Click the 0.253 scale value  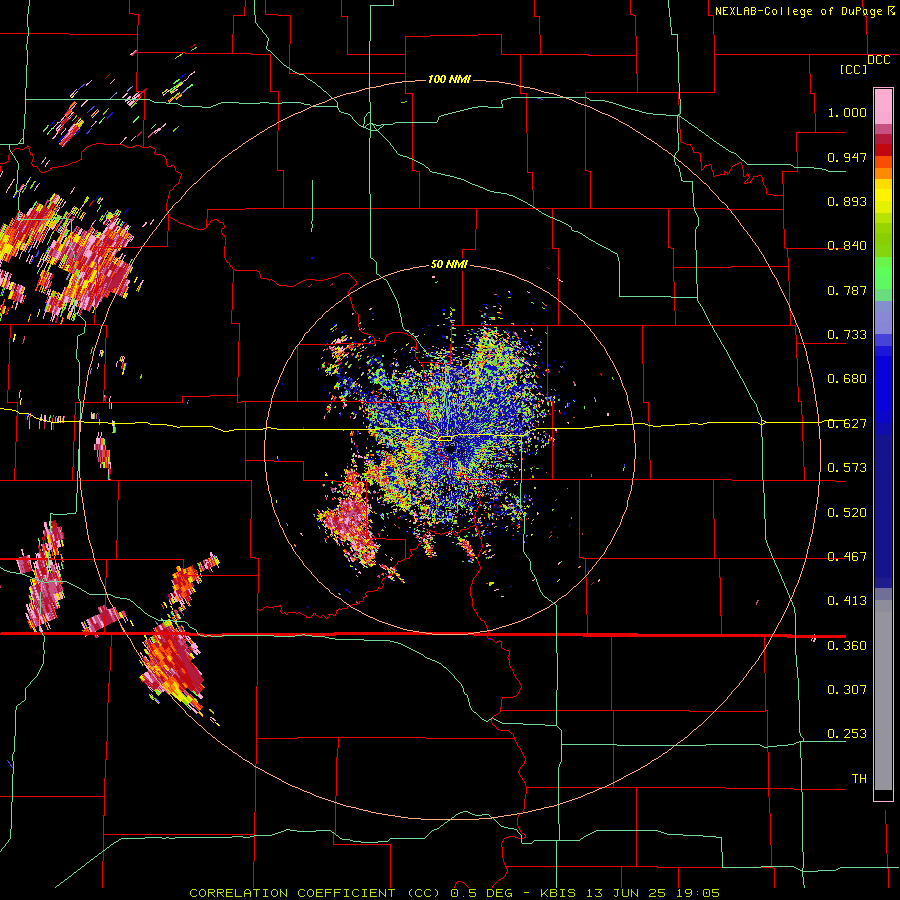pyautogui.click(x=847, y=734)
